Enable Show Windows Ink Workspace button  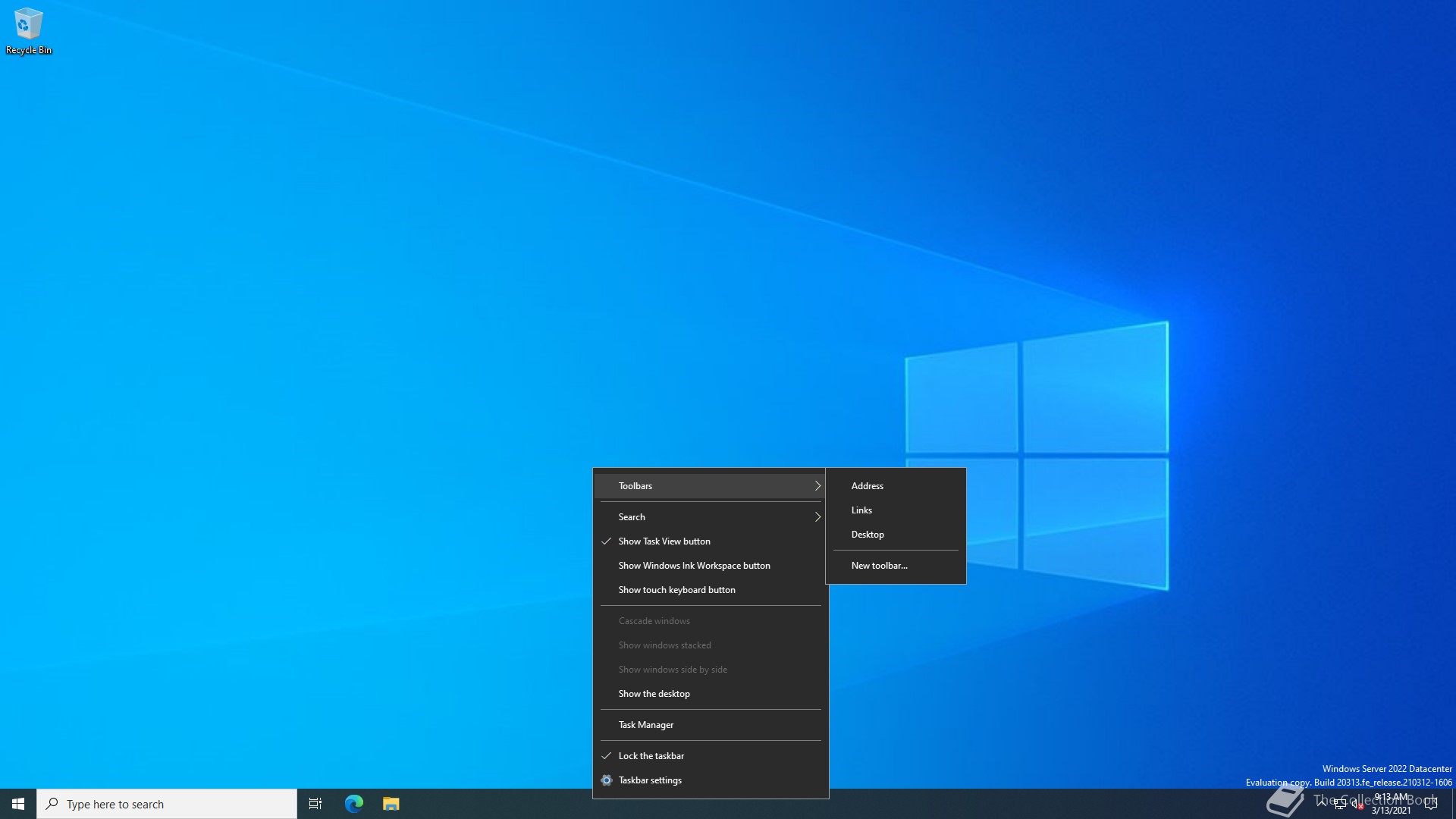pos(711,566)
